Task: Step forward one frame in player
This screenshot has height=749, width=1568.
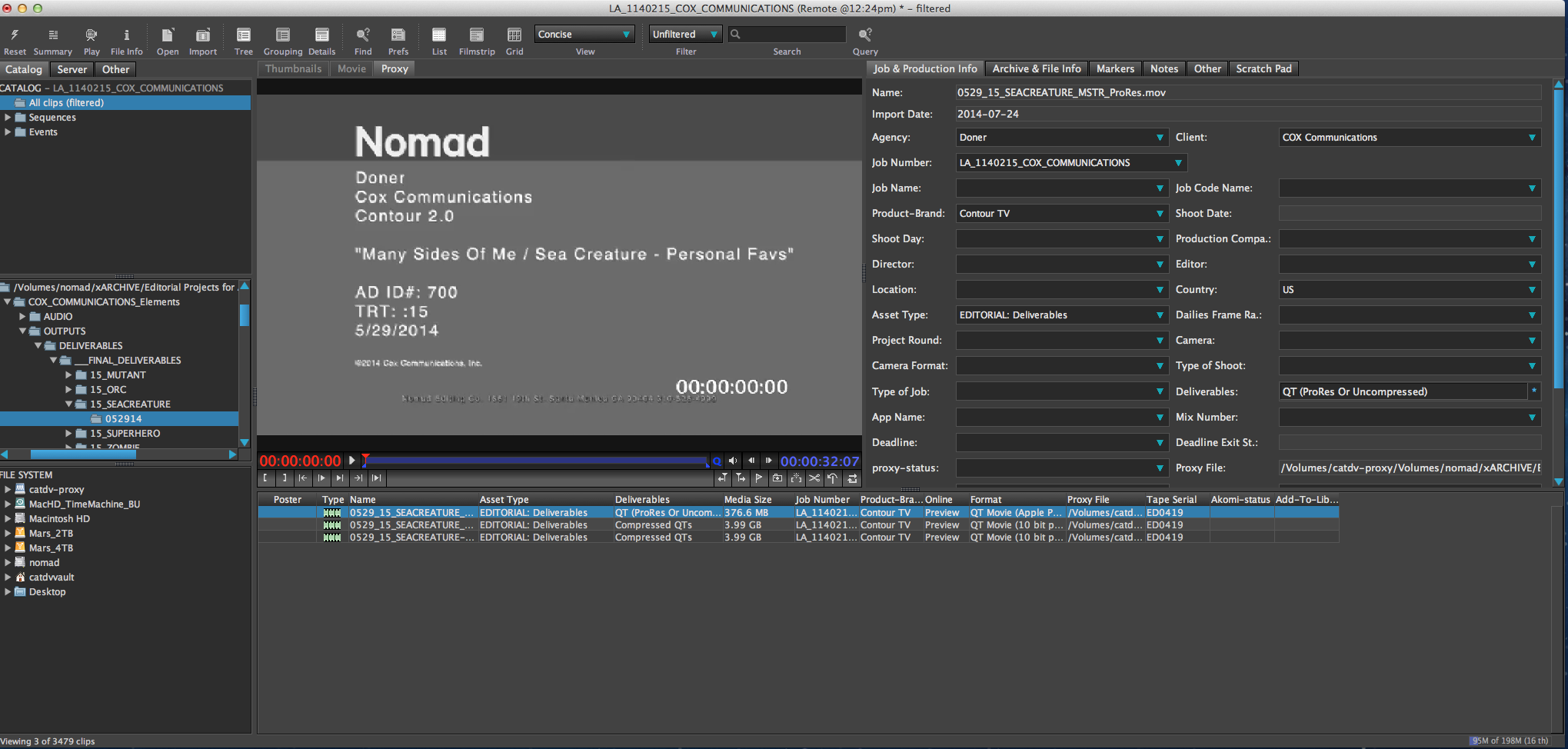Action: coord(768,461)
